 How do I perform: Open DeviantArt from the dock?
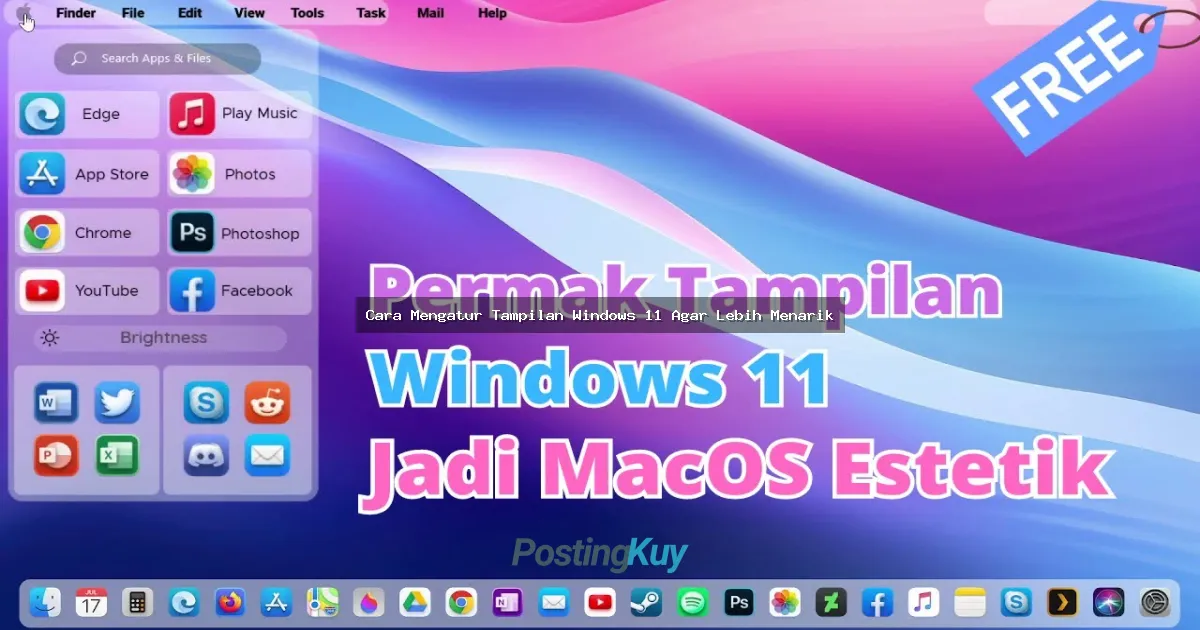831,602
